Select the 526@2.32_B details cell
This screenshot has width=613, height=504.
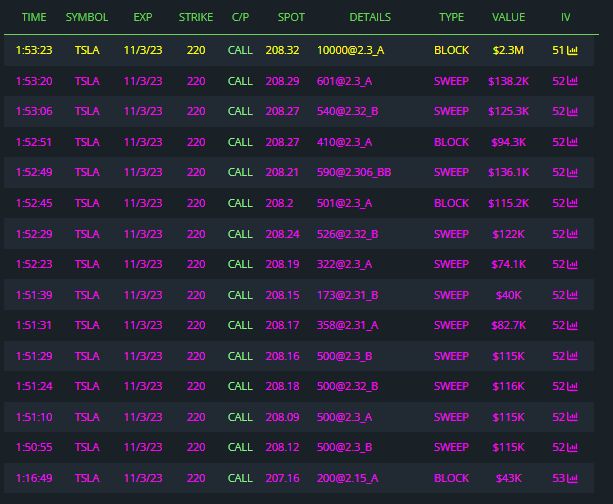coord(348,234)
